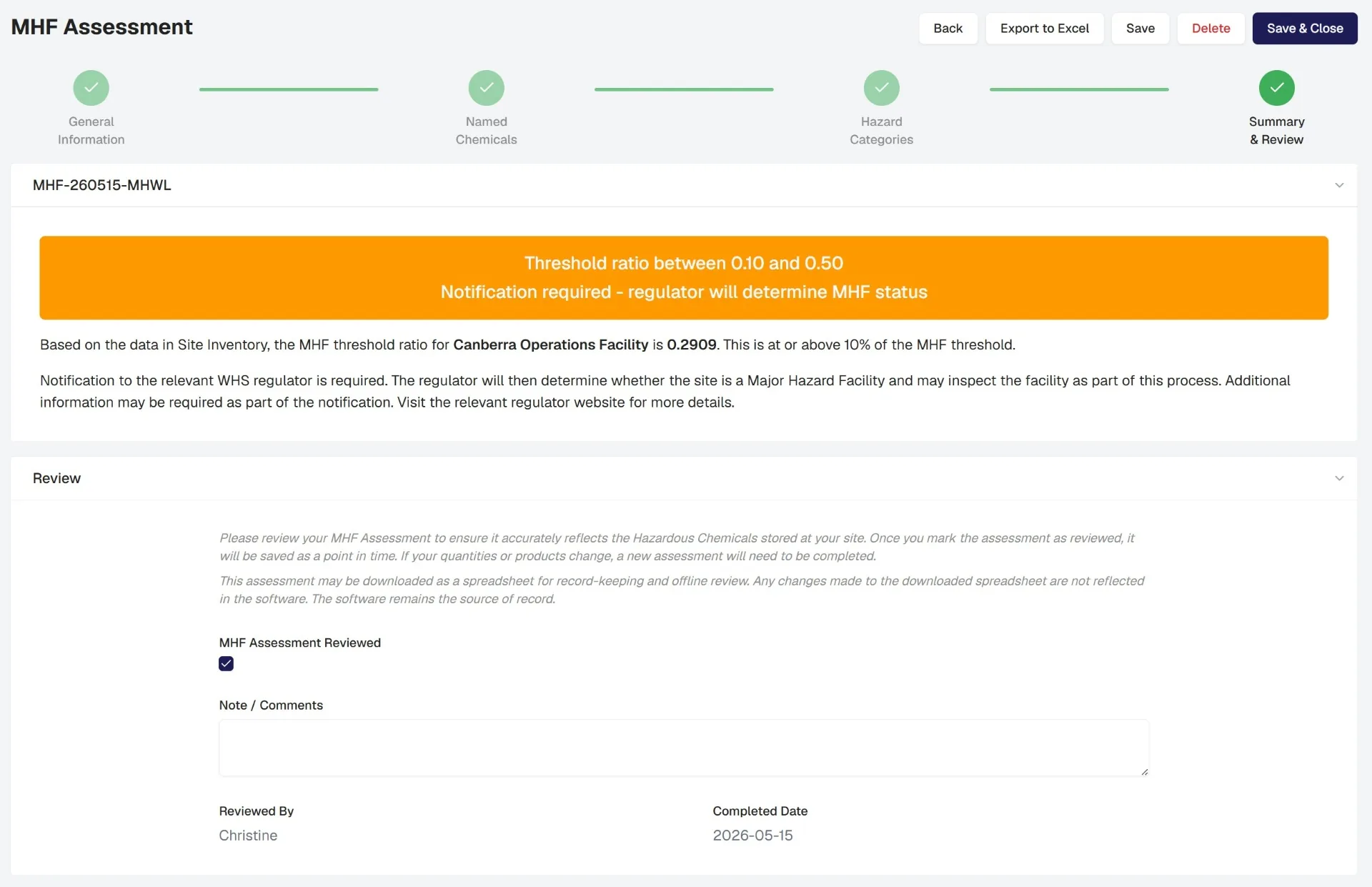Go to the Hazard Categories step circle
Screen dimensions: 1372x887
click(881, 88)
